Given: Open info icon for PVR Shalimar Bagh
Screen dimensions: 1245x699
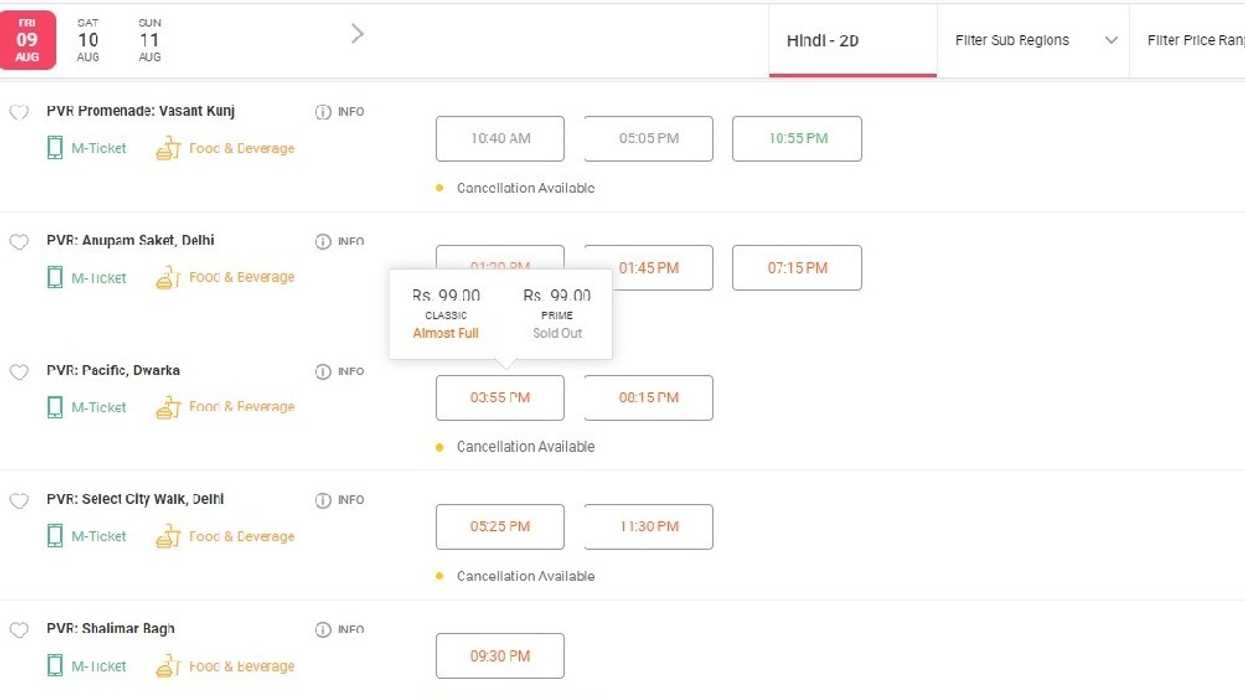Looking at the screenshot, I should [323, 630].
